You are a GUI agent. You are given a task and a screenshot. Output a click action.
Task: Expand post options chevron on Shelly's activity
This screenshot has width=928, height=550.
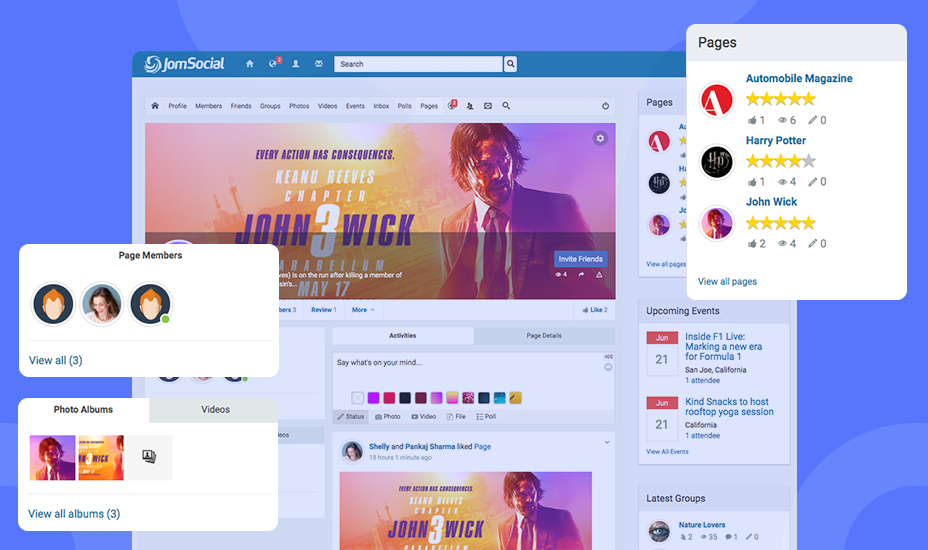pyautogui.click(x=607, y=442)
